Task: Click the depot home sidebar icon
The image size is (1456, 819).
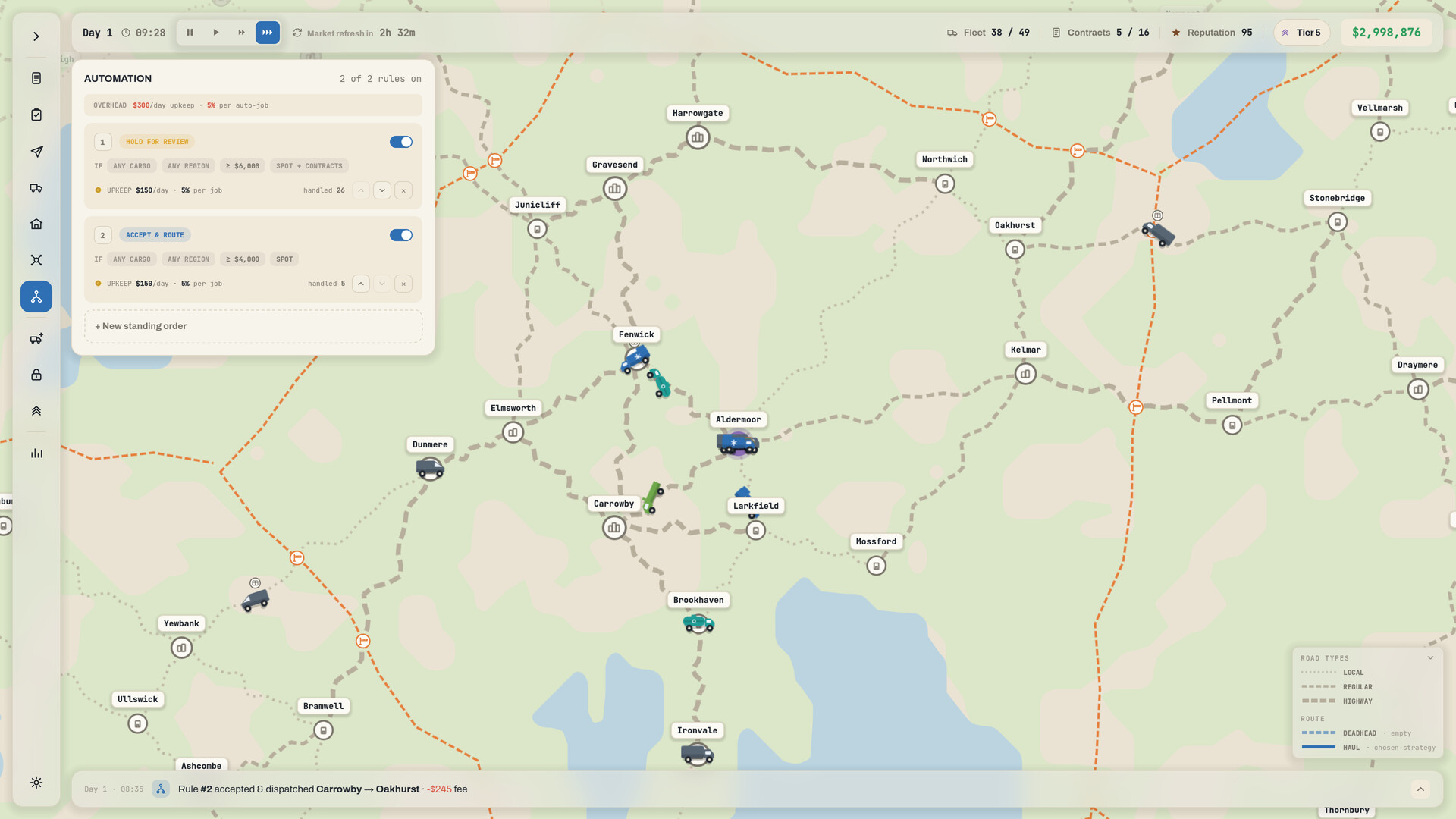Action: (36, 224)
